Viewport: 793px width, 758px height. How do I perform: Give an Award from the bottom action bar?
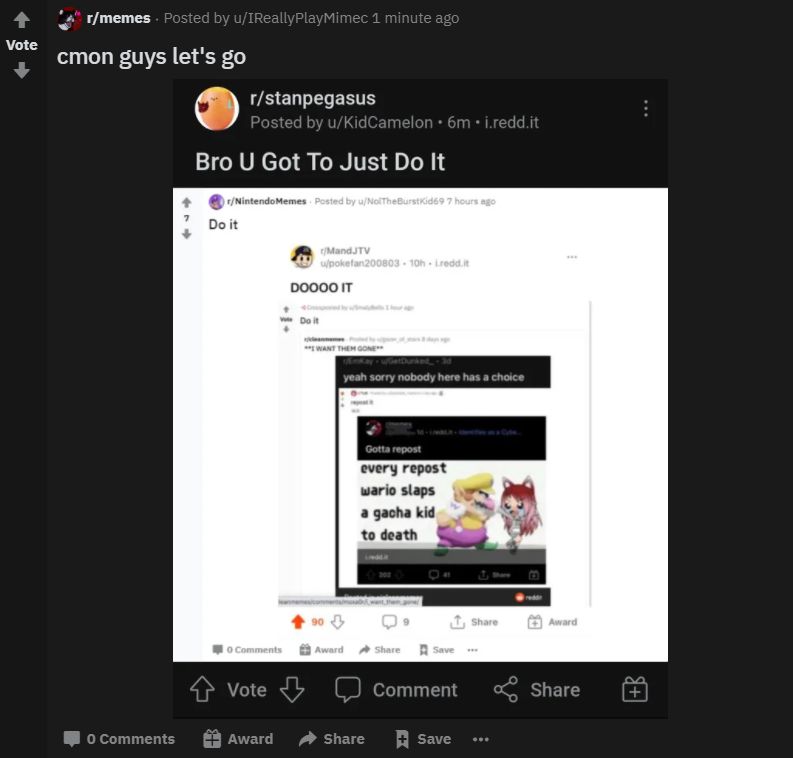coord(238,739)
